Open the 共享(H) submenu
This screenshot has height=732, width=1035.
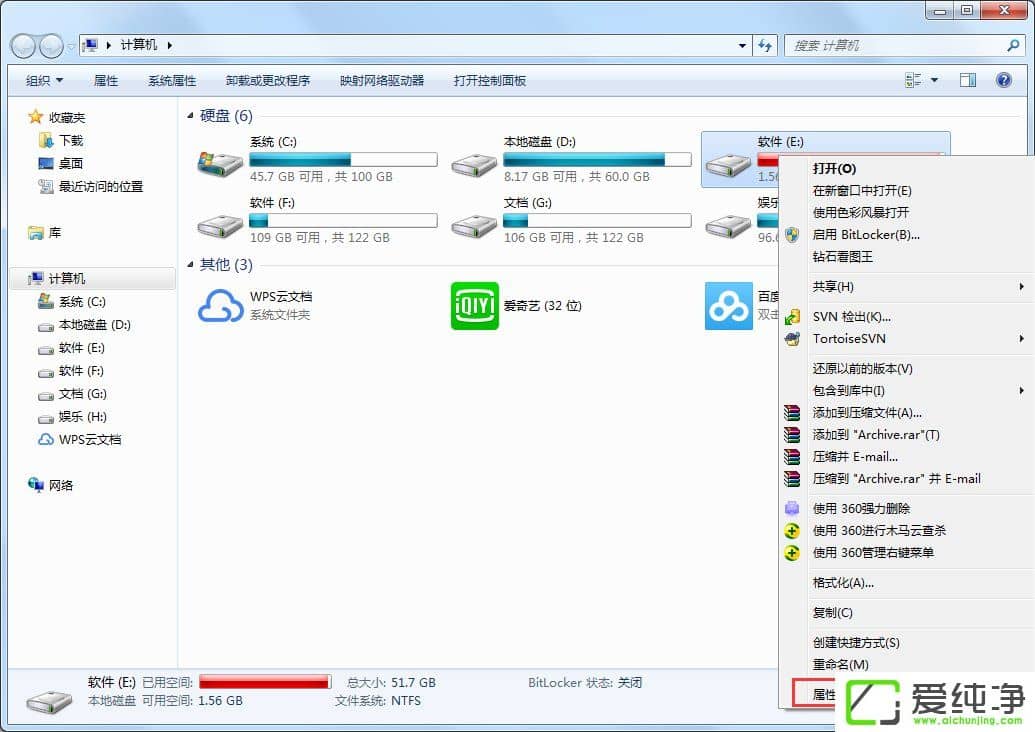833,286
